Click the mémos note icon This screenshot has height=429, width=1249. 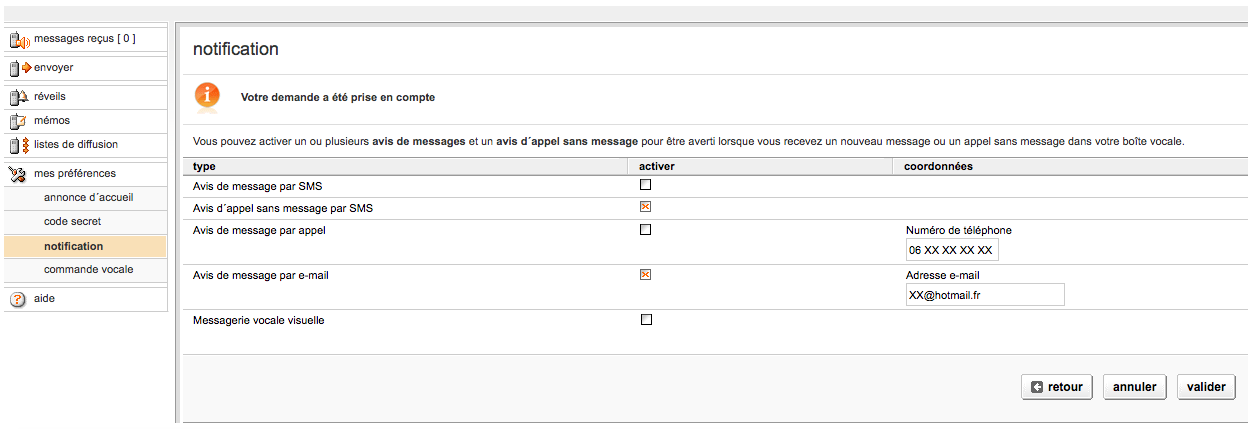(x=19, y=121)
